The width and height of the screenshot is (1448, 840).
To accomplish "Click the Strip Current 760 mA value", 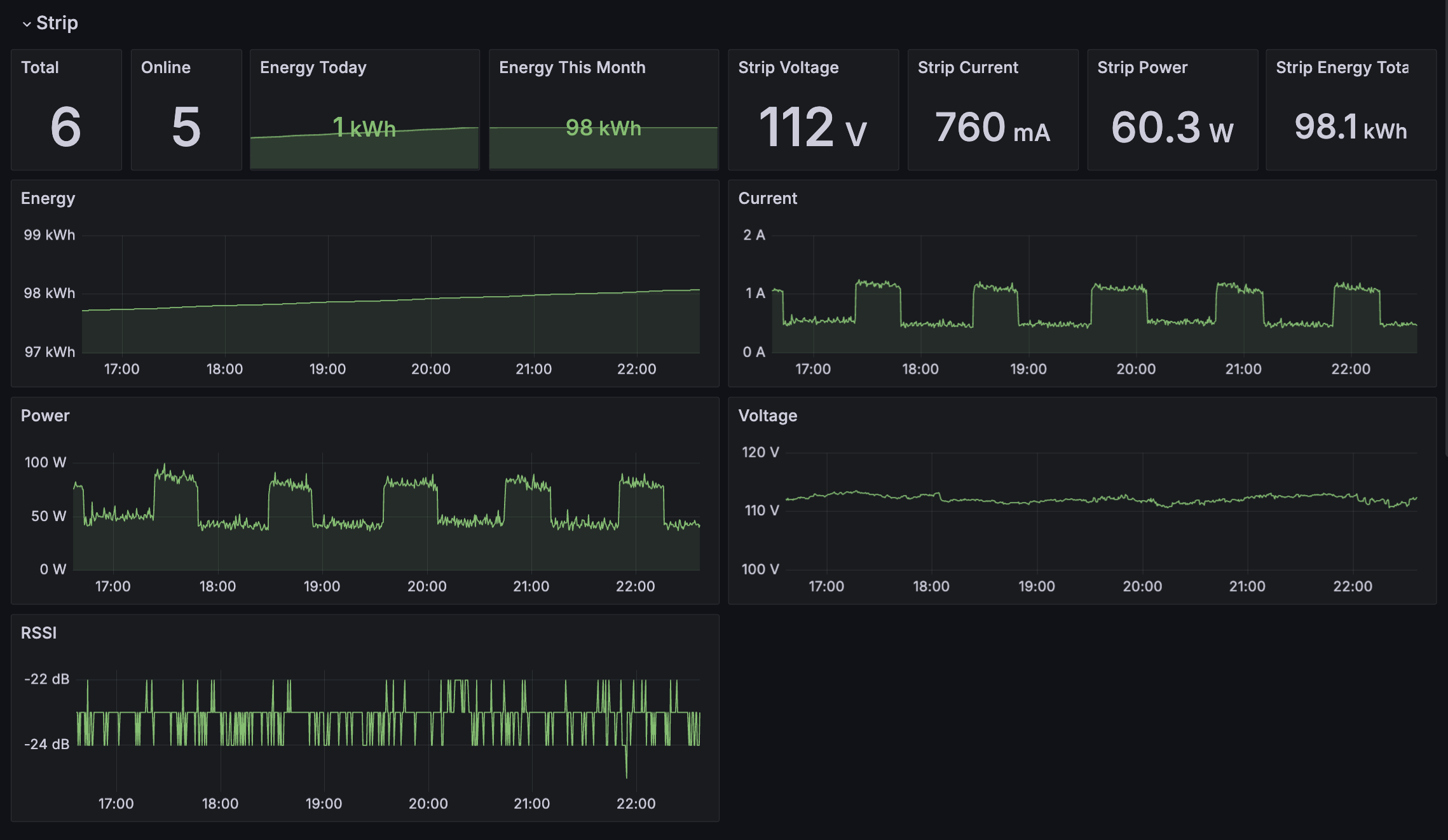I will click(992, 127).
